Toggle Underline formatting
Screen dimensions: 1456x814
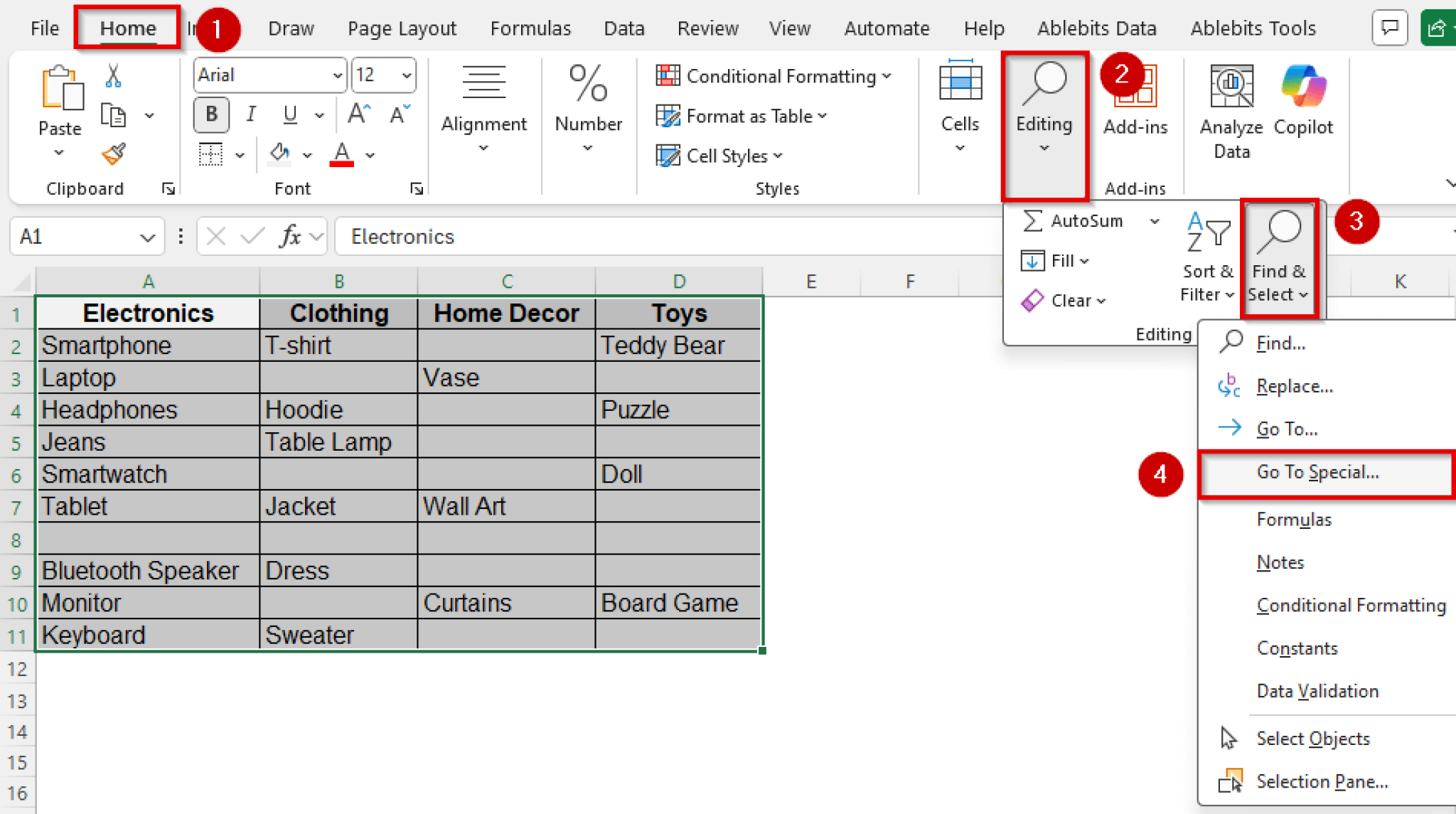pyautogui.click(x=289, y=114)
